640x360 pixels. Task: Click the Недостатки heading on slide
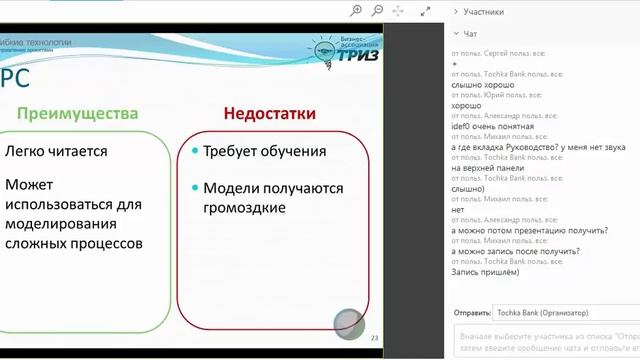click(269, 113)
